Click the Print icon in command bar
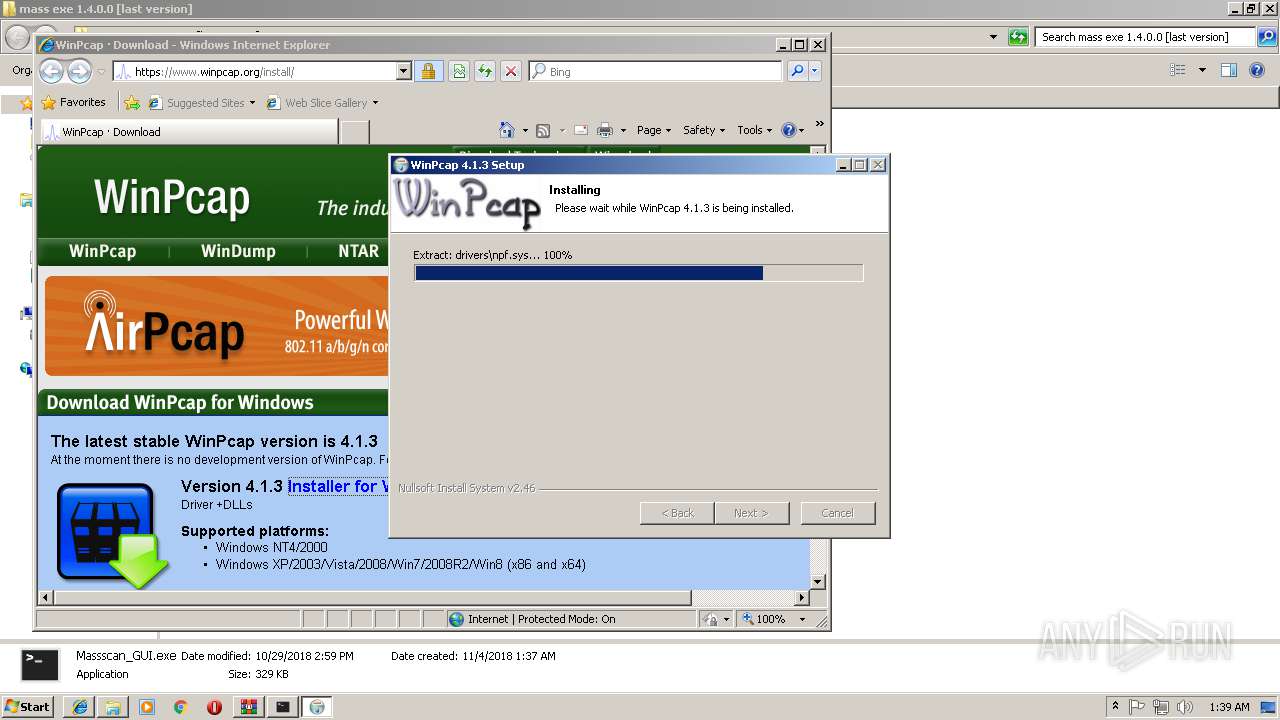The image size is (1280, 720). pos(605,130)
